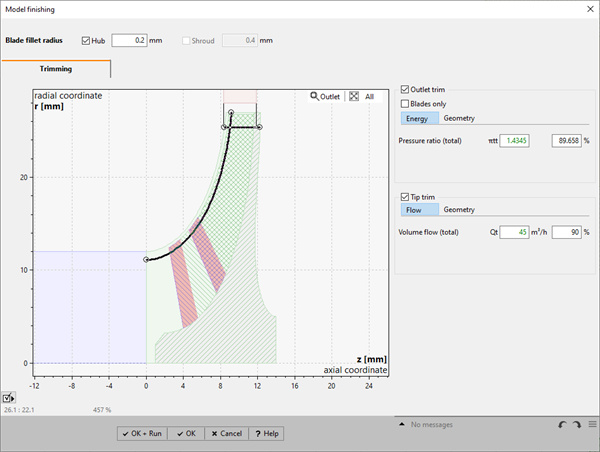Toggle the Tip trim checkbox
The height and width of the screenshot is (452, 600).
point(405,196)
